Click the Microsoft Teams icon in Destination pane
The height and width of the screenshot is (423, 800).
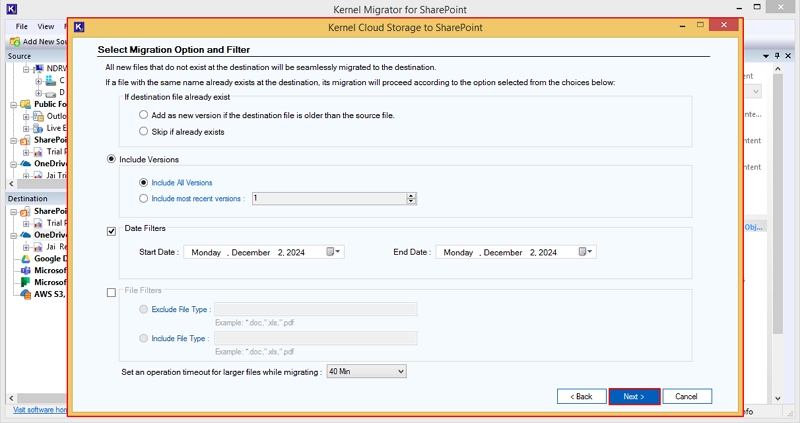tap(26, 270)
